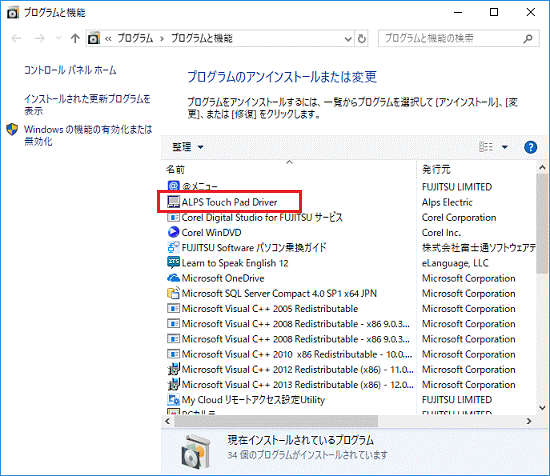550x476 pixels.
Task: Click the control panel icon in address bar
Action: pyautogui.click(x=94, y=38)
